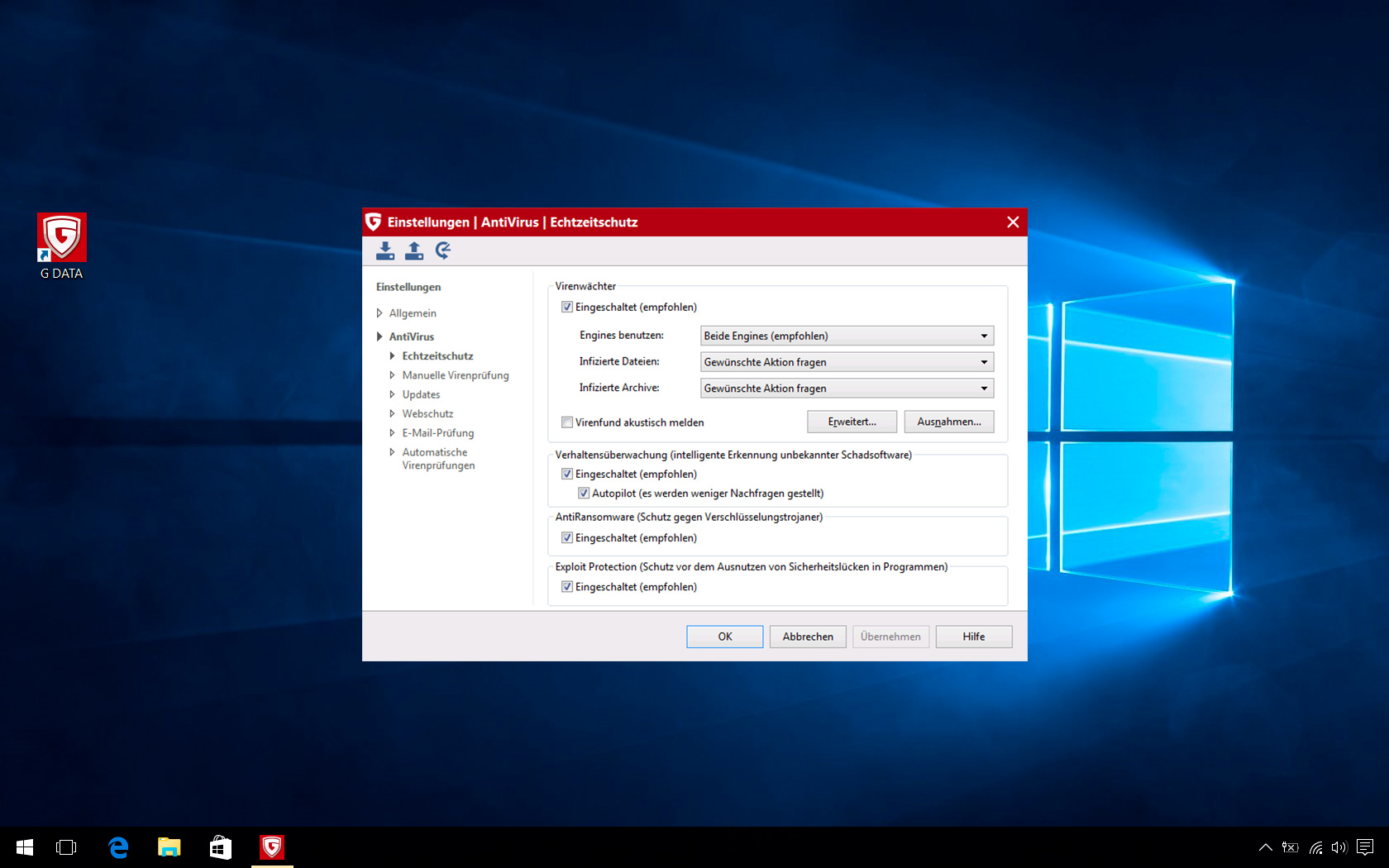Enable Virenfund akustisch melden checkbox
The width and height of the screenshot is (1389, 868).
(567, 422)
